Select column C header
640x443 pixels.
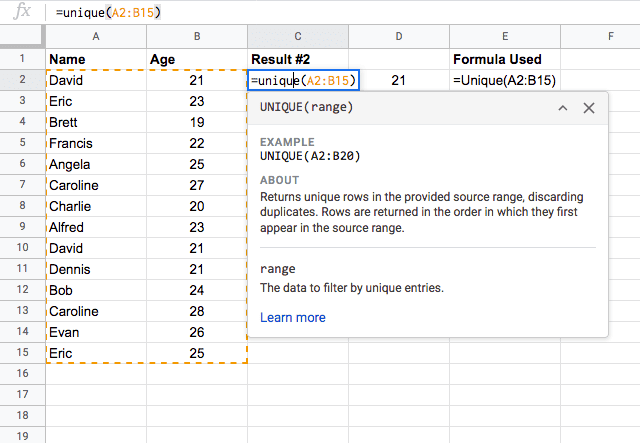click(298, 37)
